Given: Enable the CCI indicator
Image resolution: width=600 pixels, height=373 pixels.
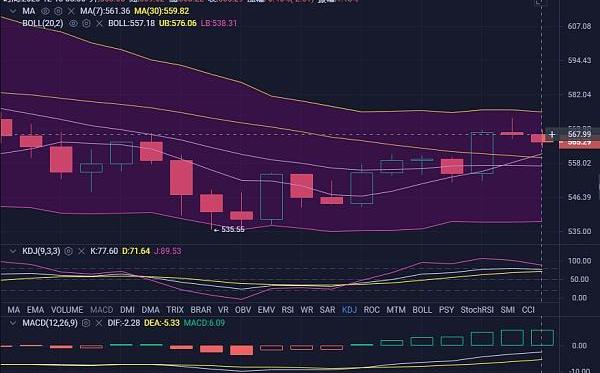Looking at the screenshot, I should (x=528, y=309).
